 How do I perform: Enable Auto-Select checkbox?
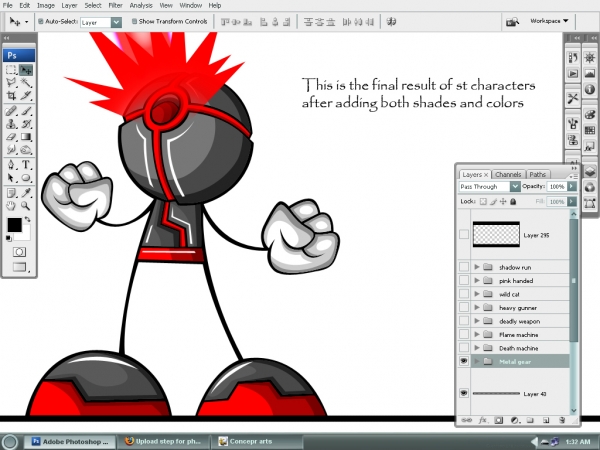[x=41, y=21]
